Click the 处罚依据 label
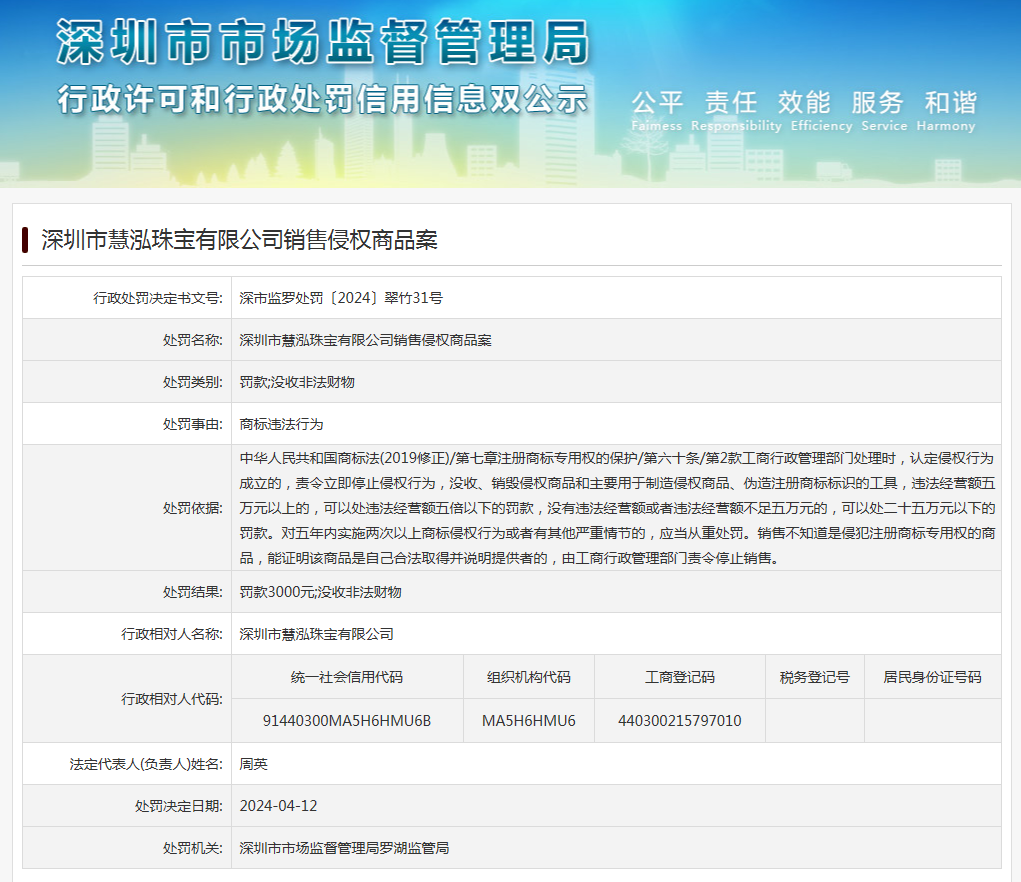The height and width of the screenshot is (882, 1021). pyautogui.click(x=193, y=508)
